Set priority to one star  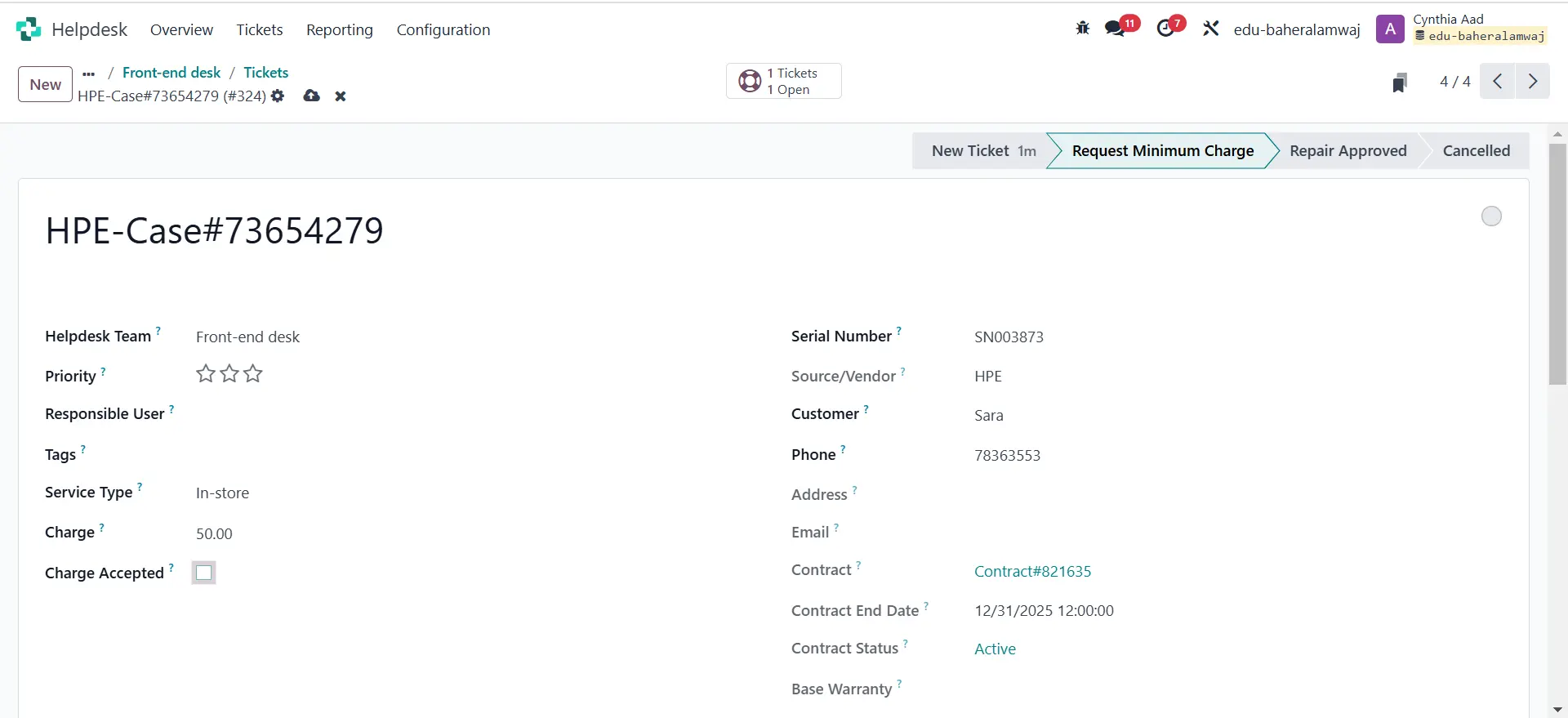coord(206,373)
